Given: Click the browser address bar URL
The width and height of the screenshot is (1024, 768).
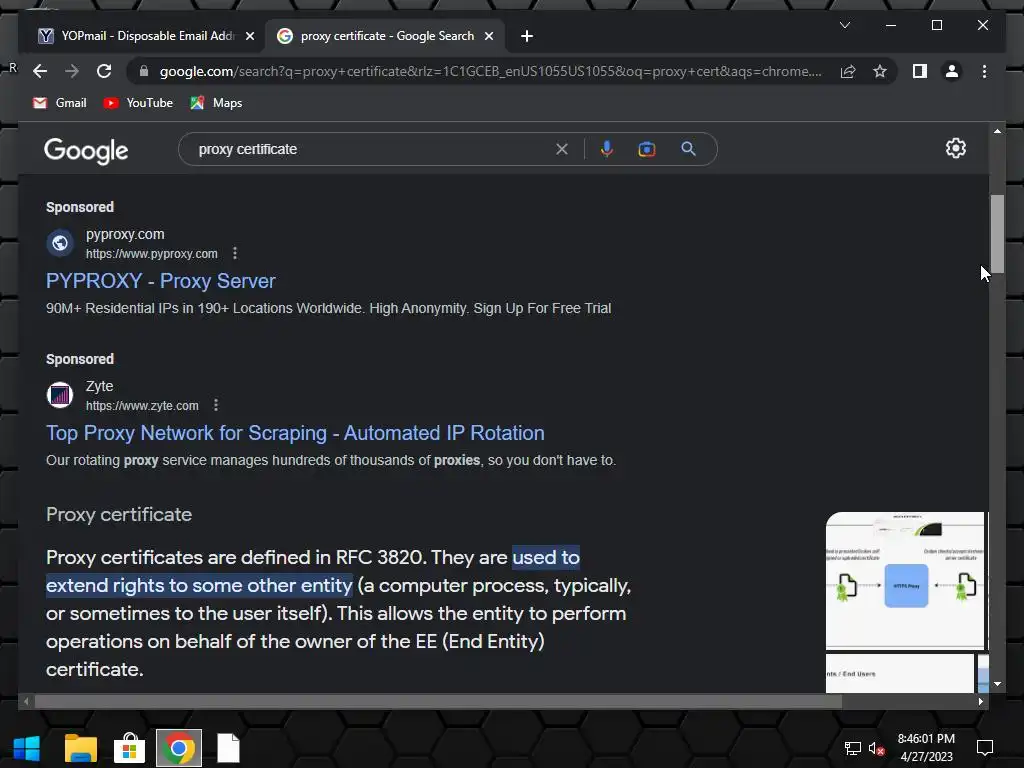Looking at the screenshot, I should 490,71.
